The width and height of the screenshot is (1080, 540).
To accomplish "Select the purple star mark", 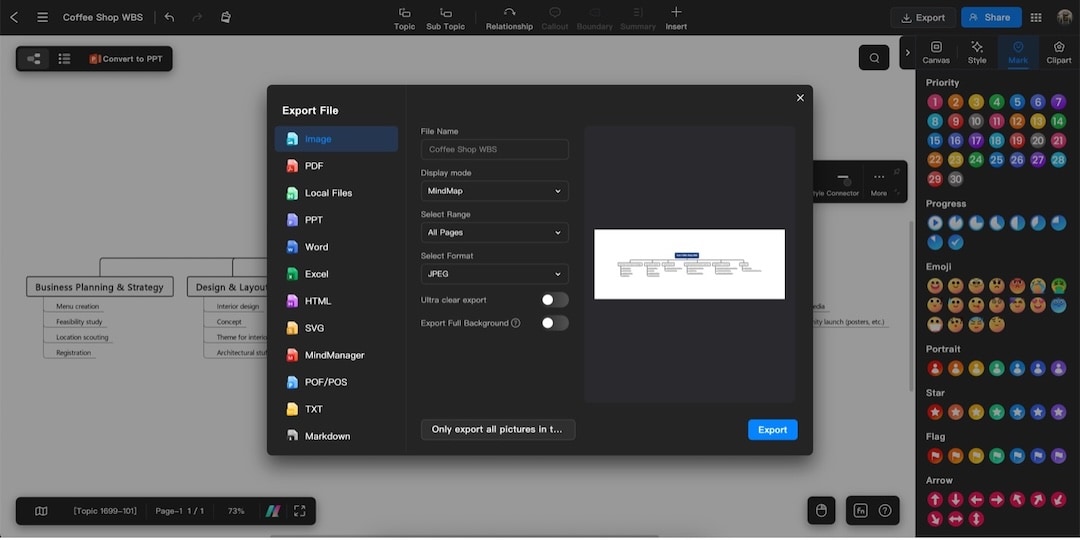I will (x=1059, y=412).
